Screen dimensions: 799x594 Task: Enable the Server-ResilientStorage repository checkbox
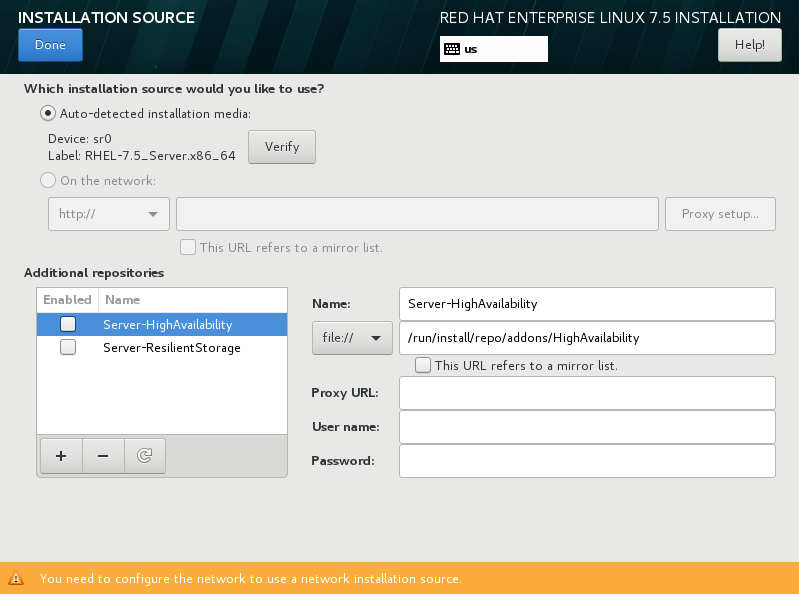click(68, 347)
